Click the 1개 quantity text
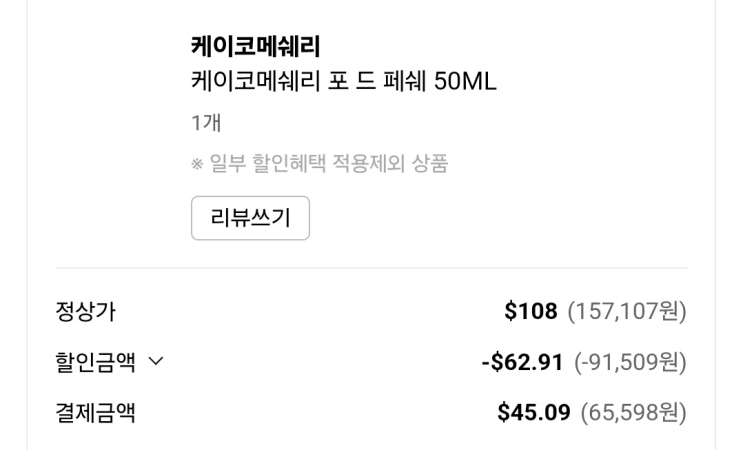The height and width of the screenshot is (450, 743). pos(205,124)
